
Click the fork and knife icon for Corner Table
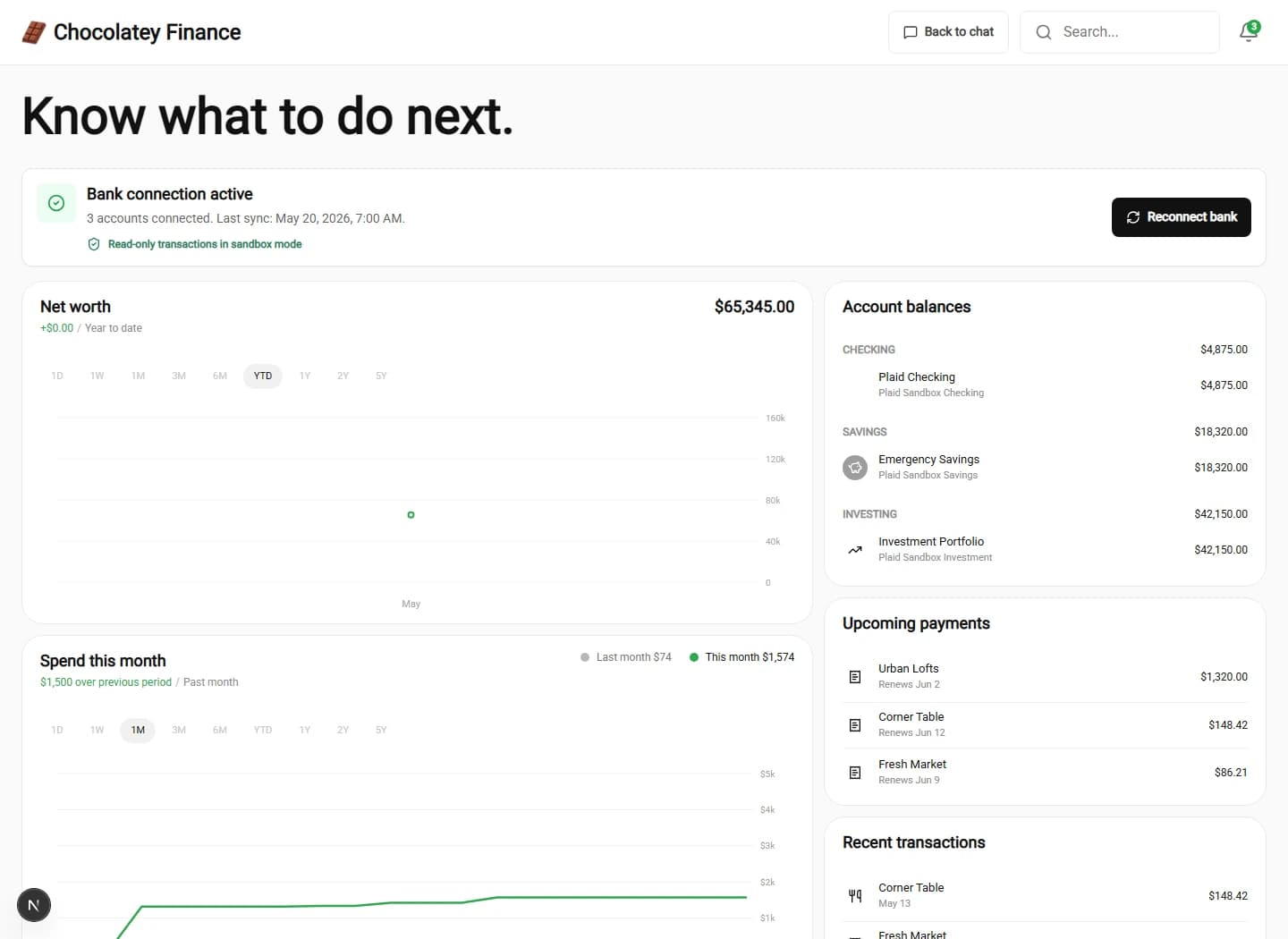tap(855, 895)
